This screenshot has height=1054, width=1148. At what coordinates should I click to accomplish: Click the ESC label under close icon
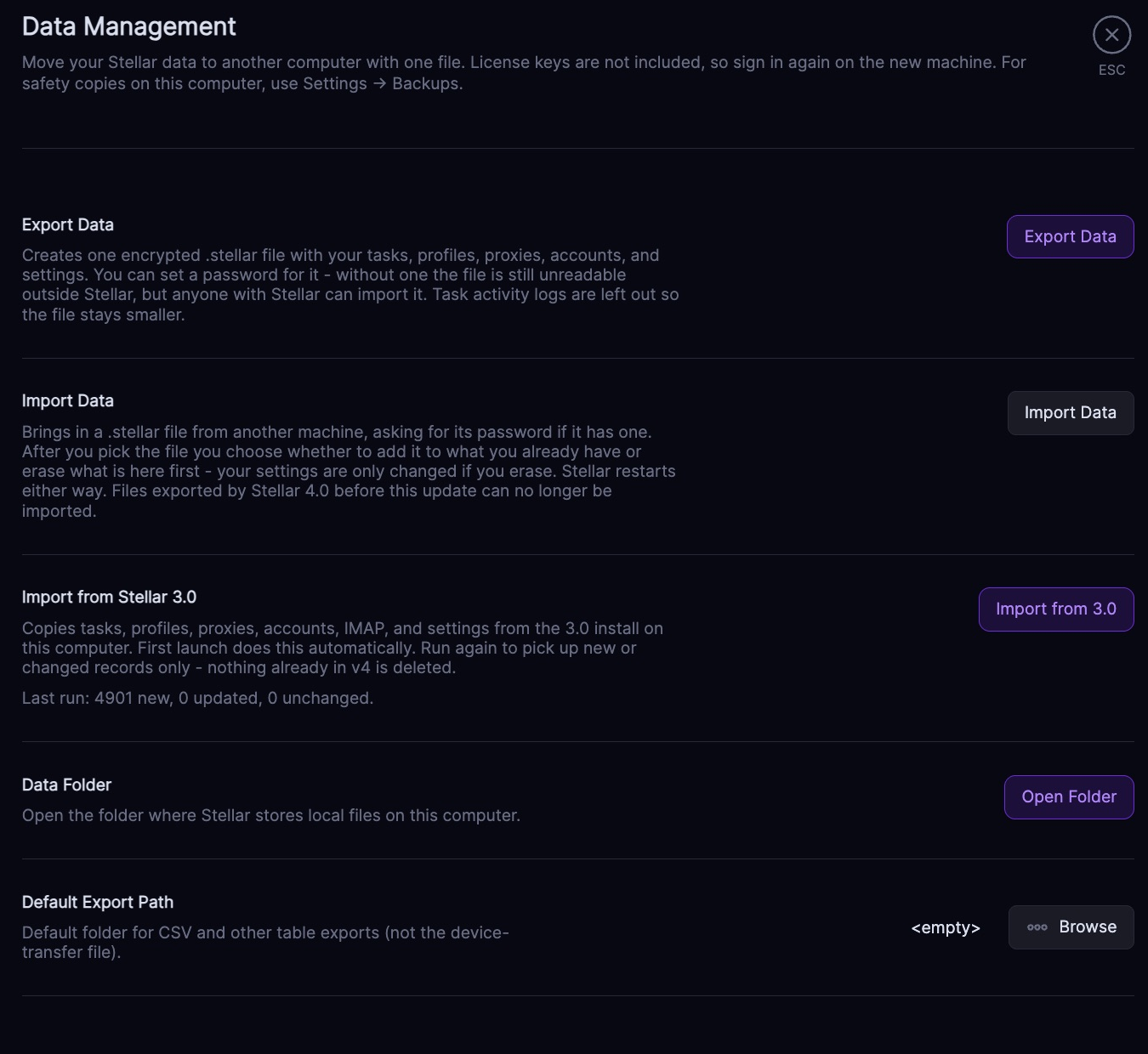1111,71
